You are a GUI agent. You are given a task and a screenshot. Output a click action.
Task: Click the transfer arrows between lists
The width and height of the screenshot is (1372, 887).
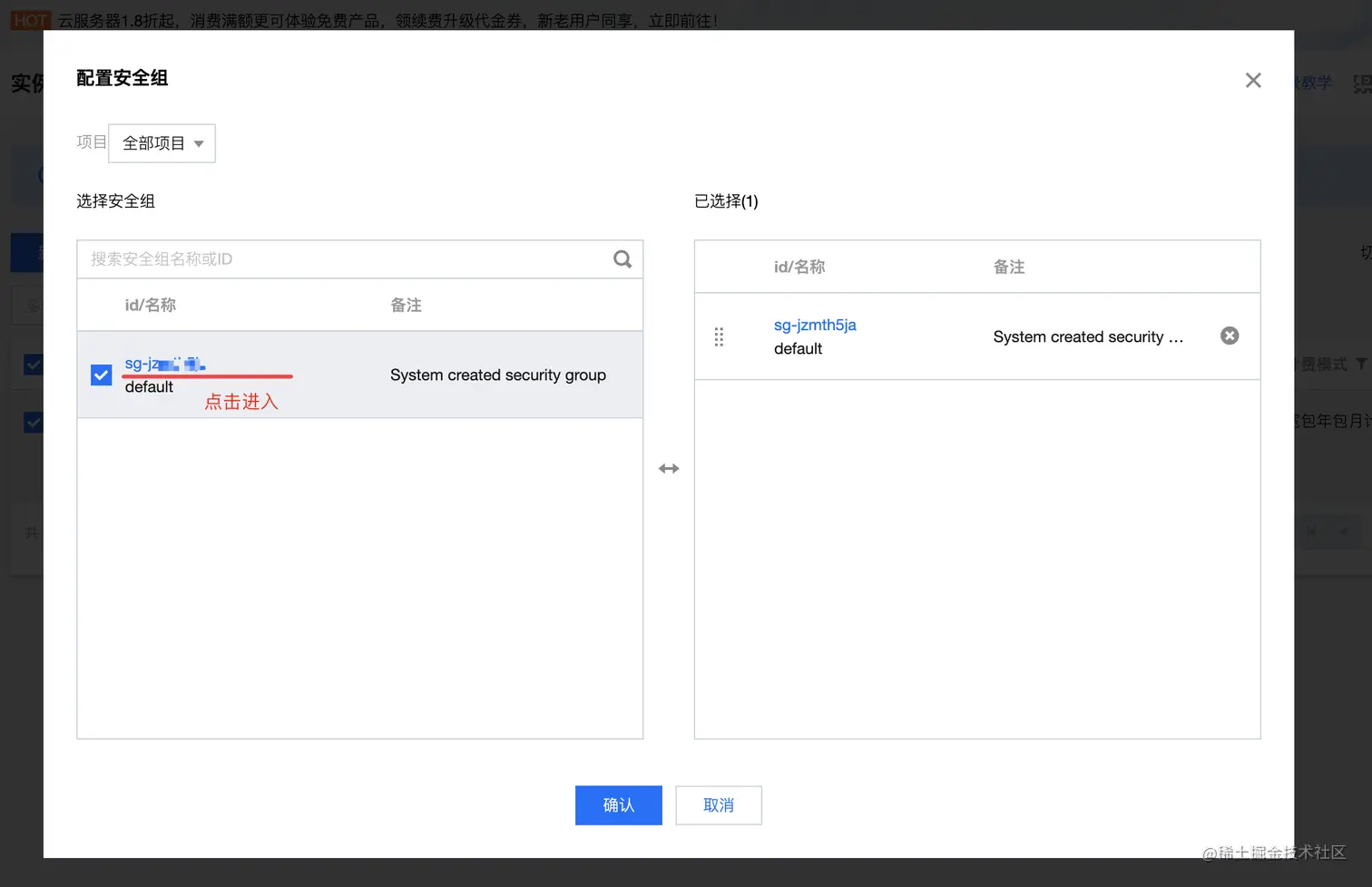click(x=669, y=469)
